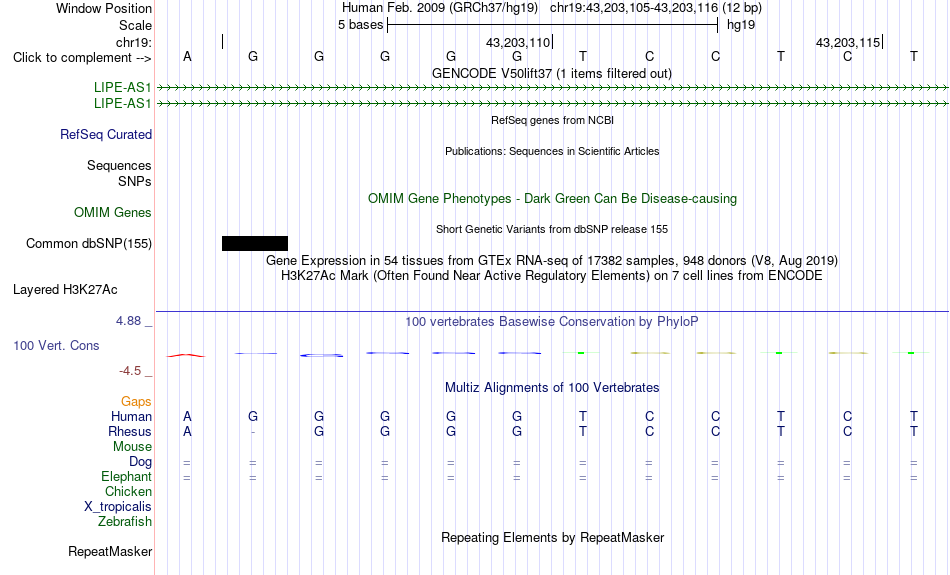This screenshot has height=575, width=950.
Task: Click the Human species label
Action: [131, 417]
